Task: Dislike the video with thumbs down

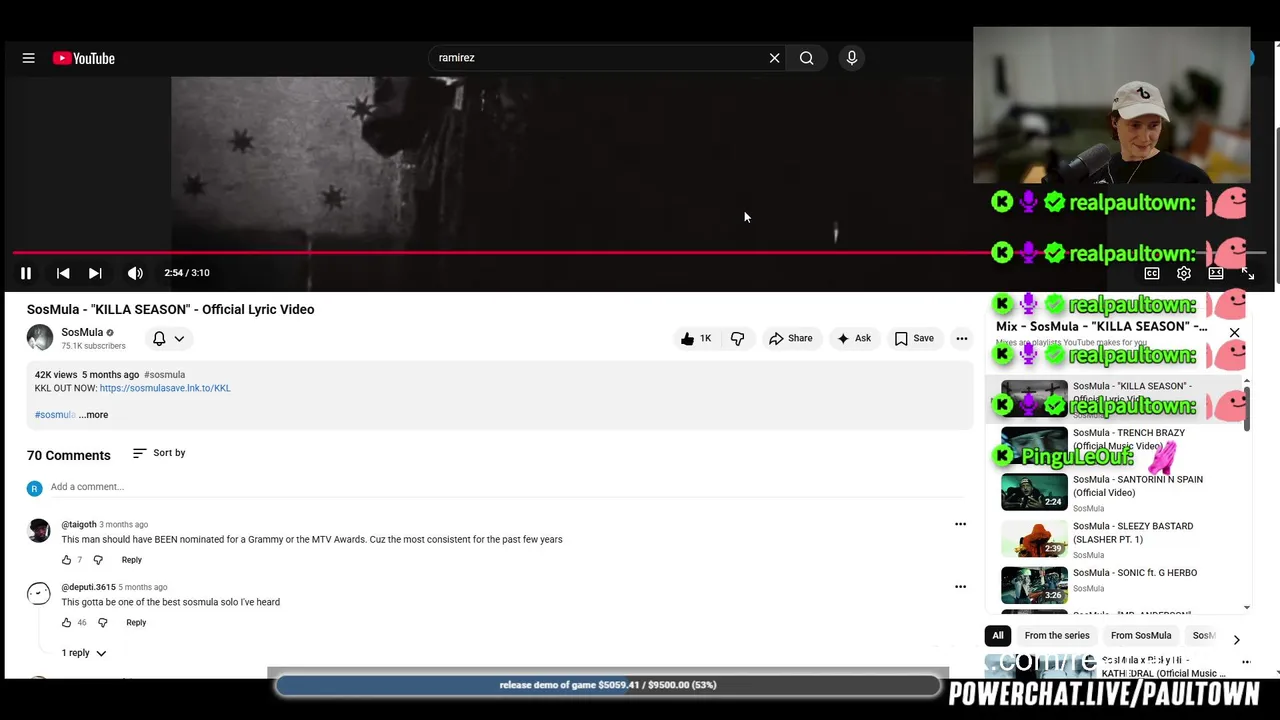Action: [x=738, y=339]
